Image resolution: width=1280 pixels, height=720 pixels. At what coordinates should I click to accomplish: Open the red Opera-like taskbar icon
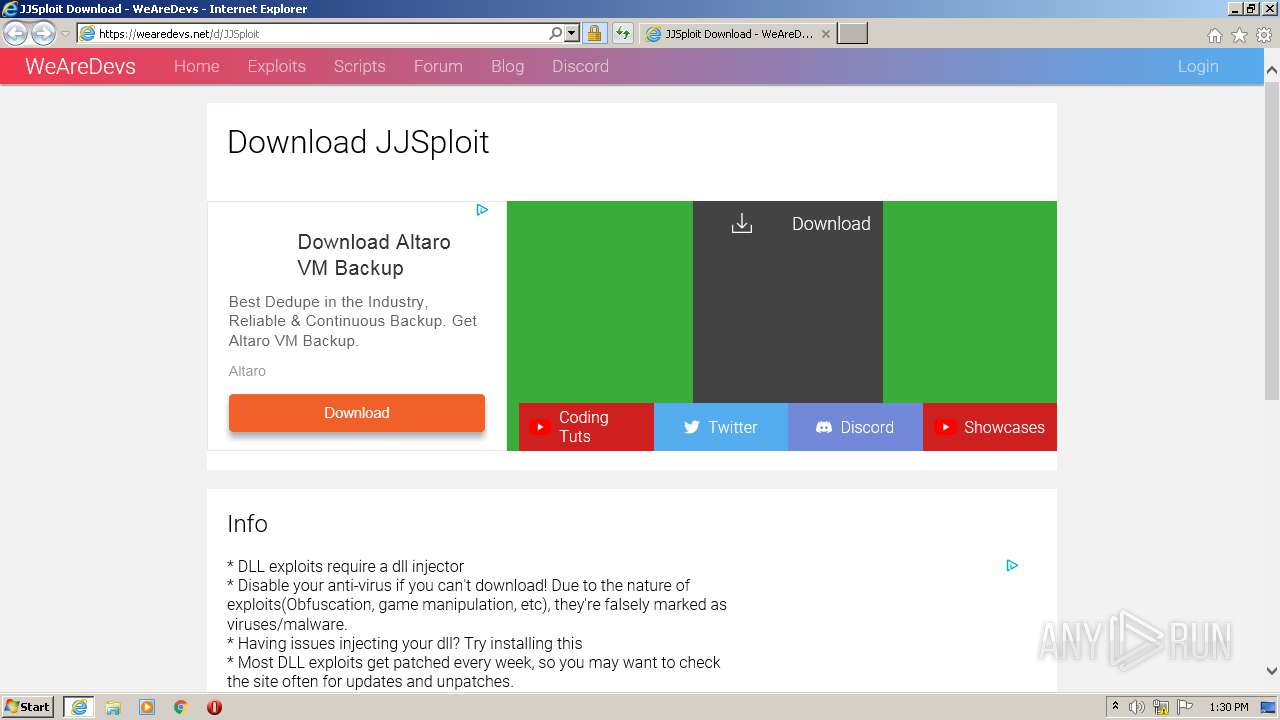(x=214, y=707)
